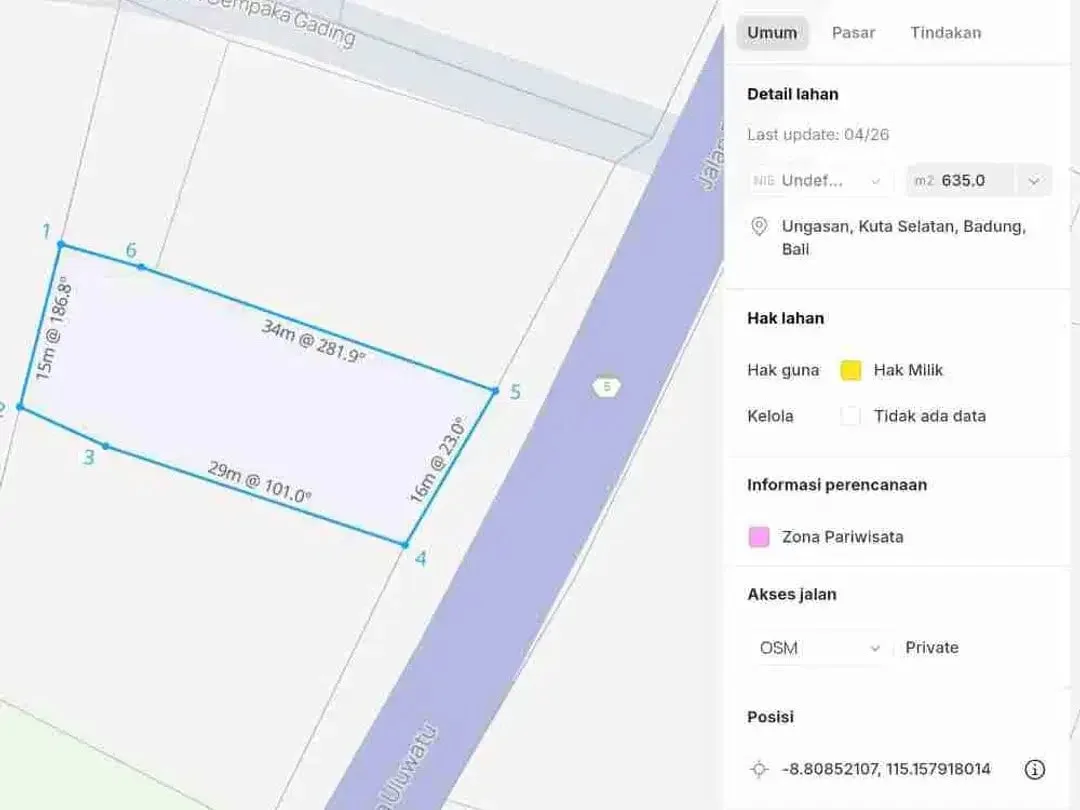The height and width of the screenshot is (810, 1080).
Task: Click the 635.0 area value field
Action: click(x=963, y=180)
